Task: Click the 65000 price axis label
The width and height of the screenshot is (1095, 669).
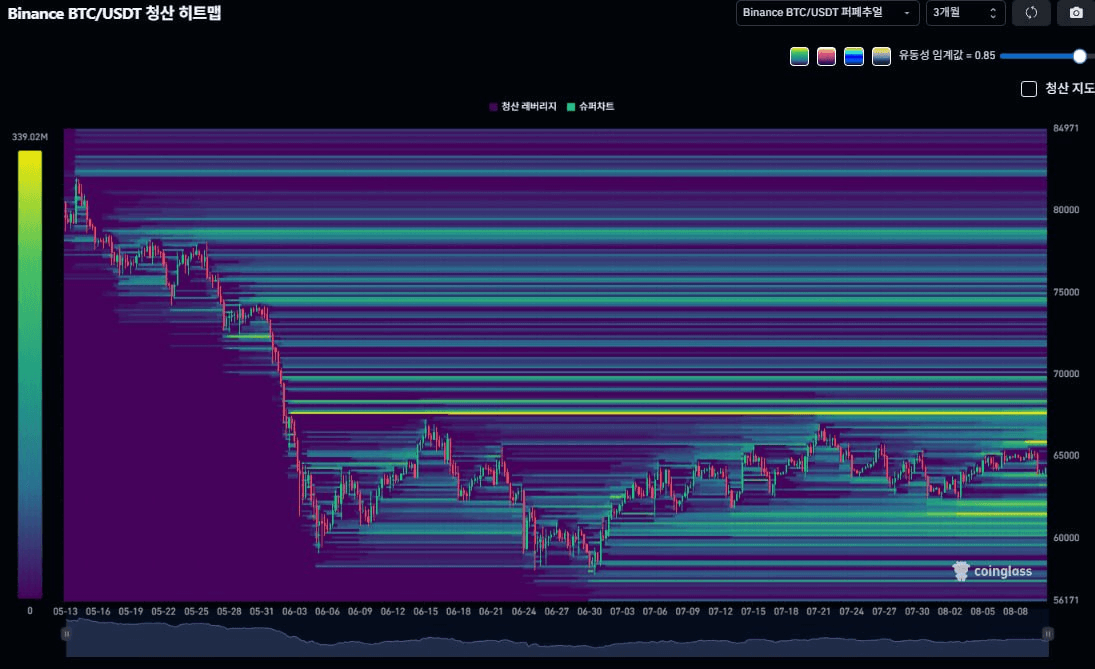Action: coord(1066,455)
